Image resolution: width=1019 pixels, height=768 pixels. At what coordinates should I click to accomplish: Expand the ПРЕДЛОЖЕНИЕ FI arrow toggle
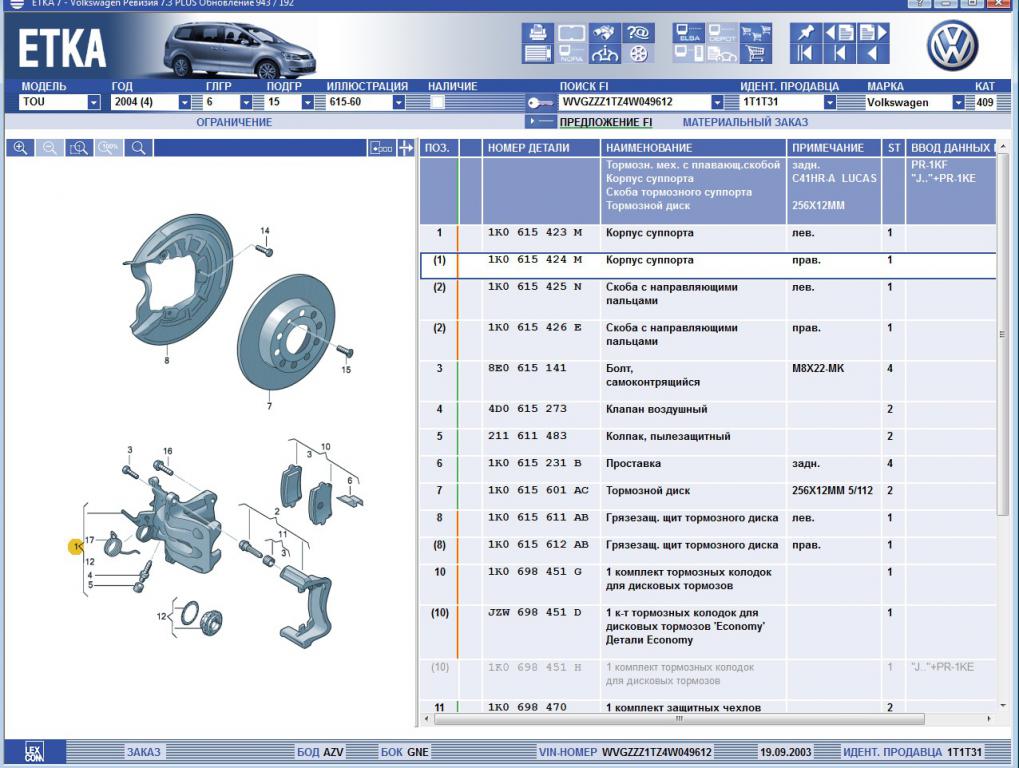point(539,122)
